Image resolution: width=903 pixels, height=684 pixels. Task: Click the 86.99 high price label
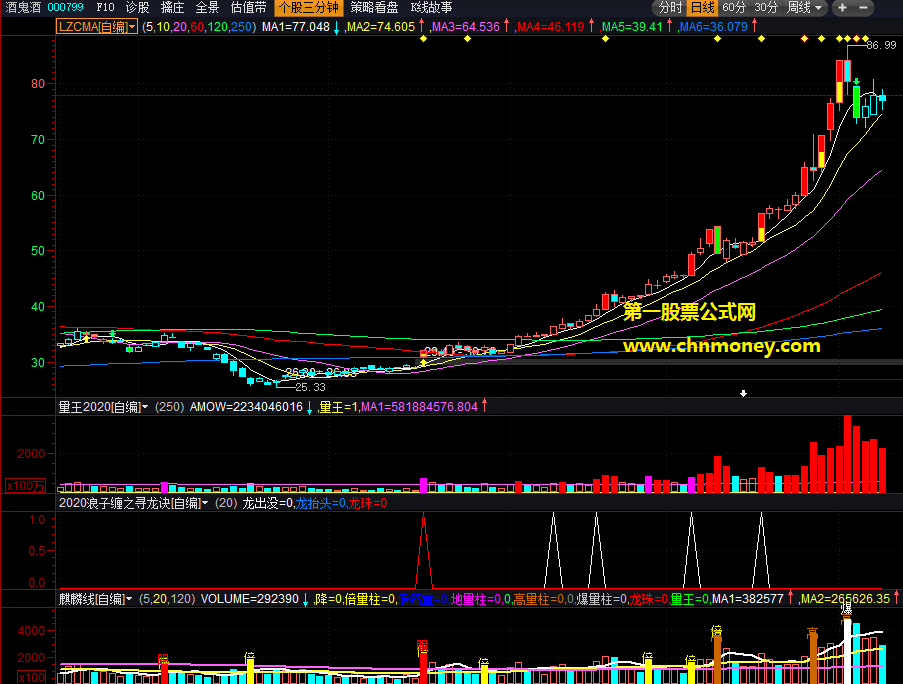coord(881,45)
